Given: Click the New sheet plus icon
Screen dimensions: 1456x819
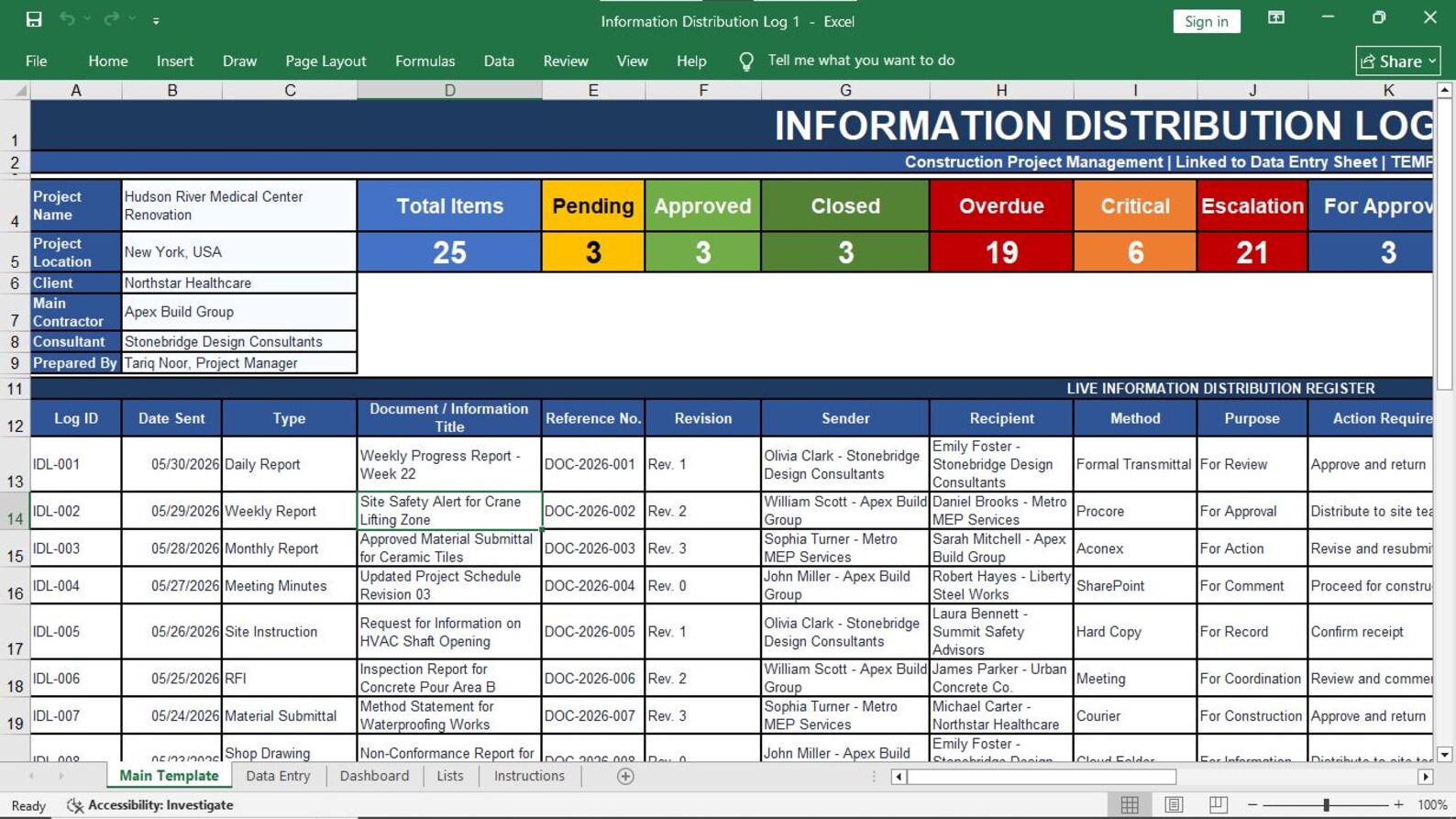Looking at the screenshot, I should [625, 777].
